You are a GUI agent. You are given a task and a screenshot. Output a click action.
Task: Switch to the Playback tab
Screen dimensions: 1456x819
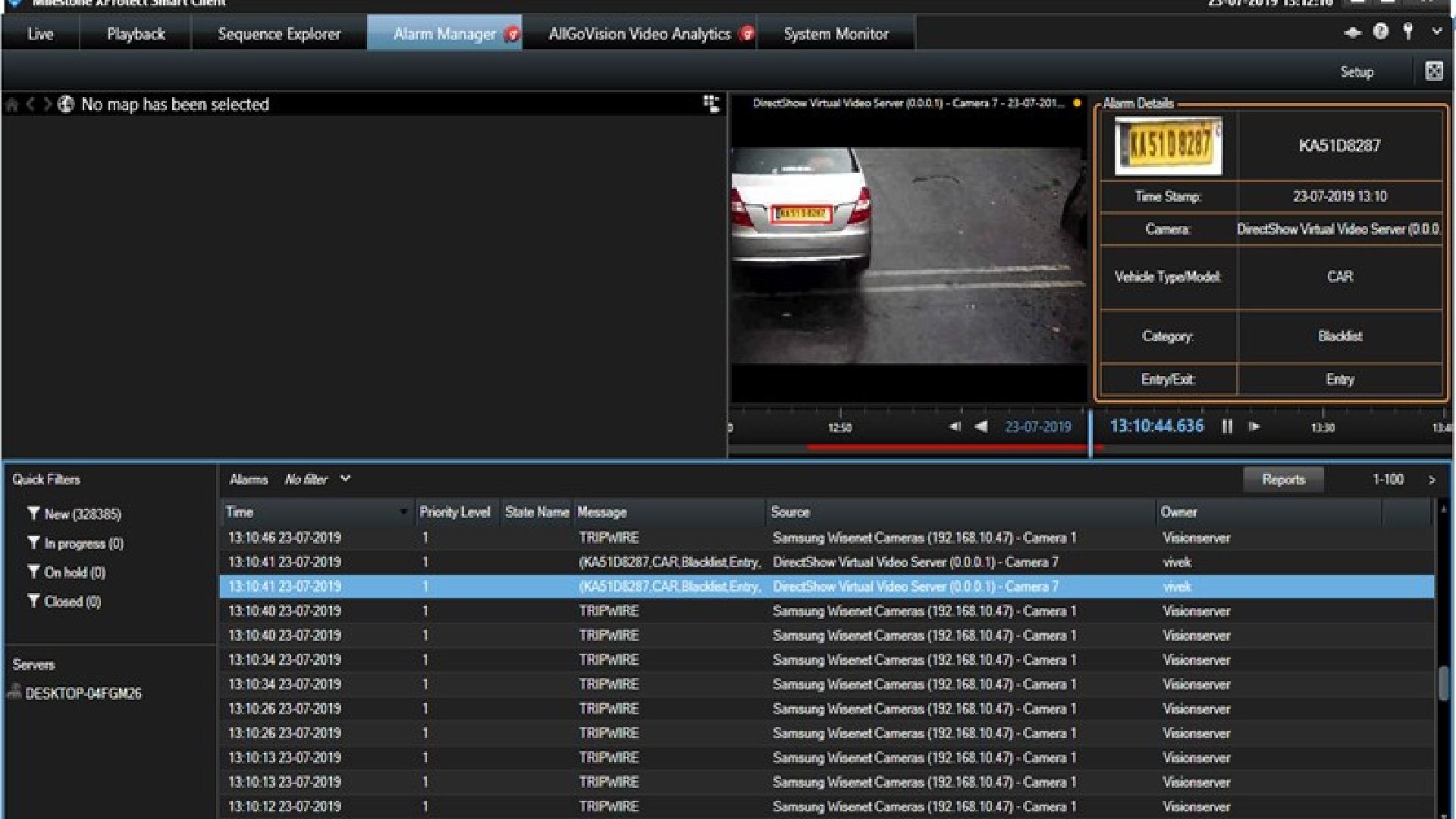(136, 34)
